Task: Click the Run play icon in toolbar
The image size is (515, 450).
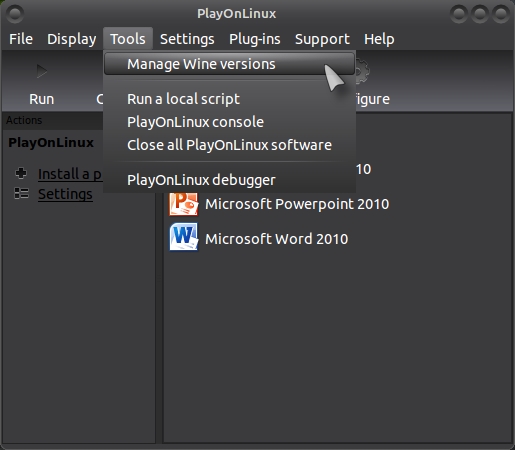Action: 42,71
